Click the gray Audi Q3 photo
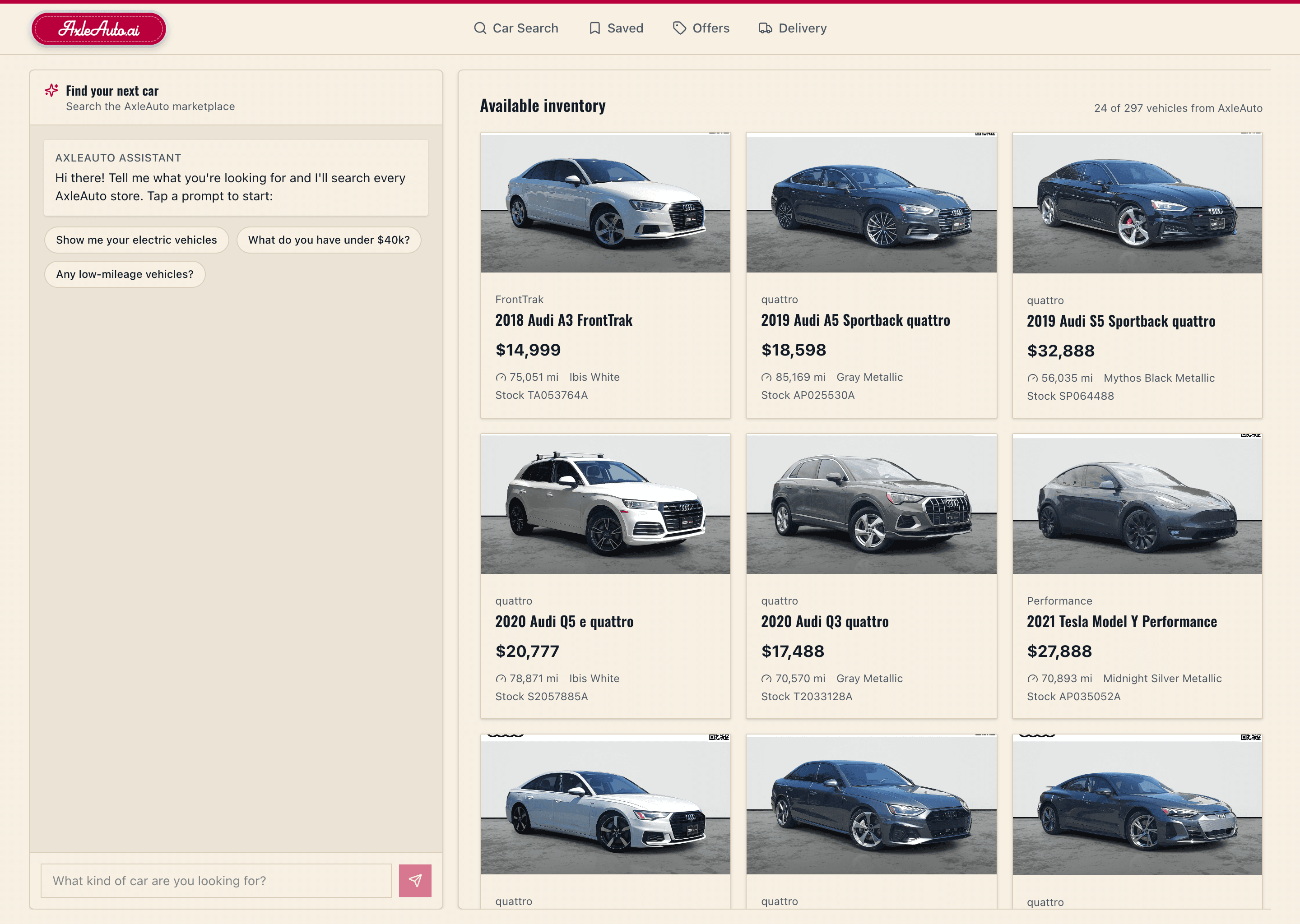 872,504
